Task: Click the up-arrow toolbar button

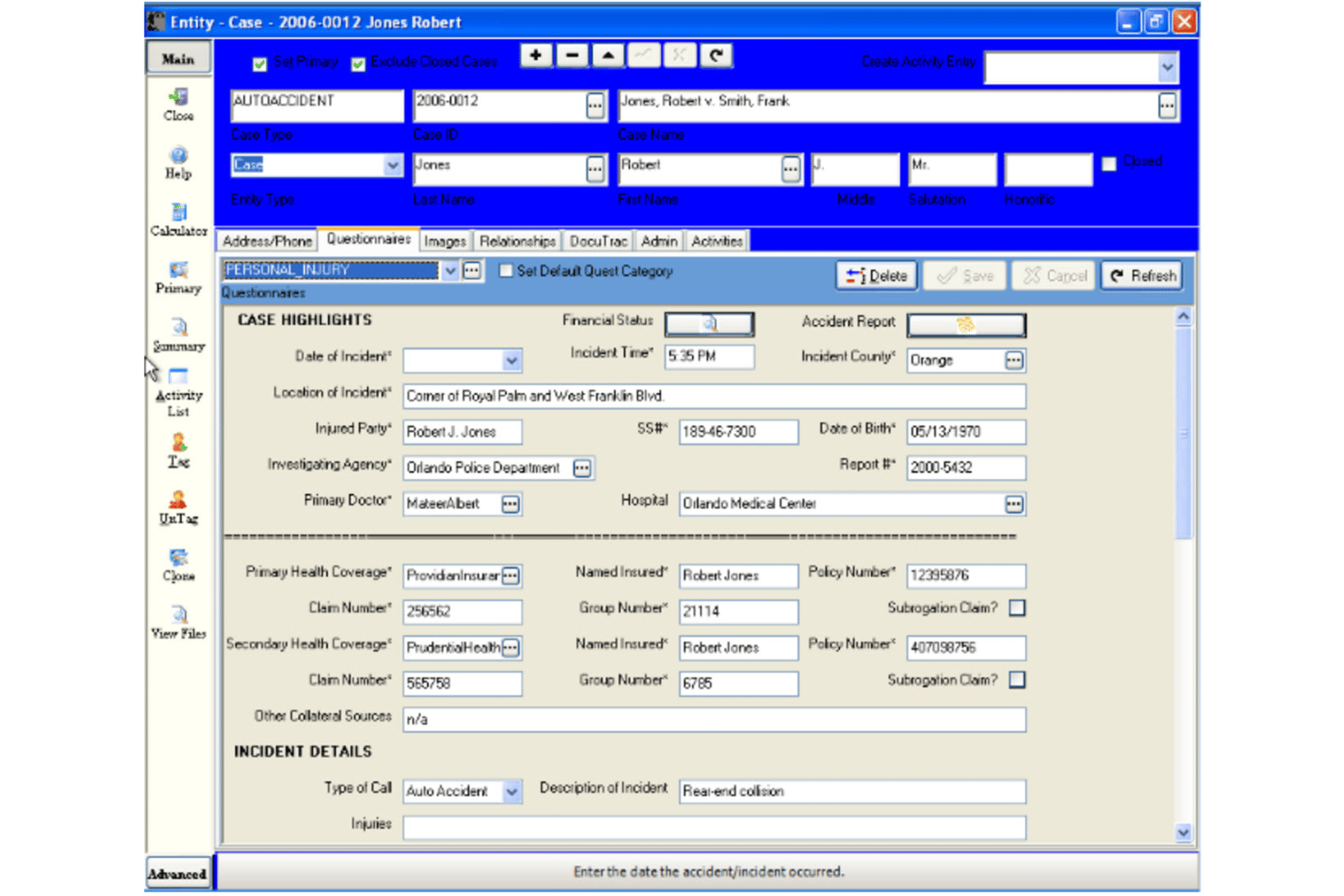Action: [608, 55]
